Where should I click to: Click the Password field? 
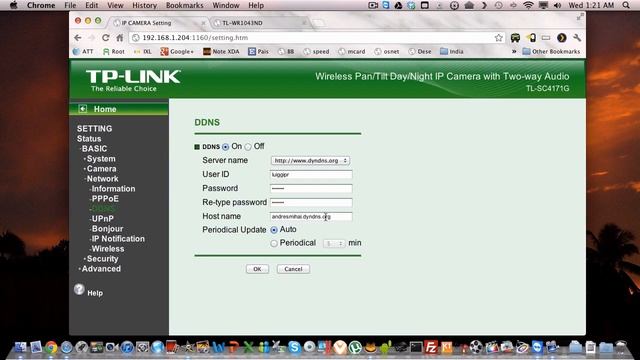(311, 189)
